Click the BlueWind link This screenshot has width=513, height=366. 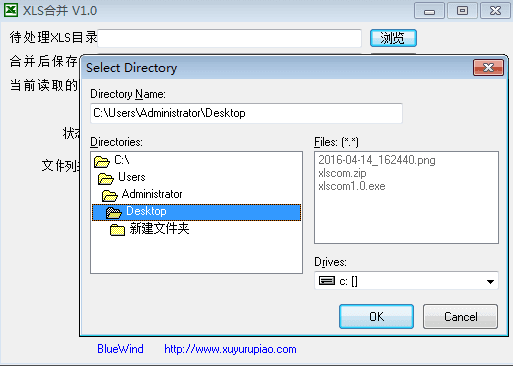click(x=120, y=349)
